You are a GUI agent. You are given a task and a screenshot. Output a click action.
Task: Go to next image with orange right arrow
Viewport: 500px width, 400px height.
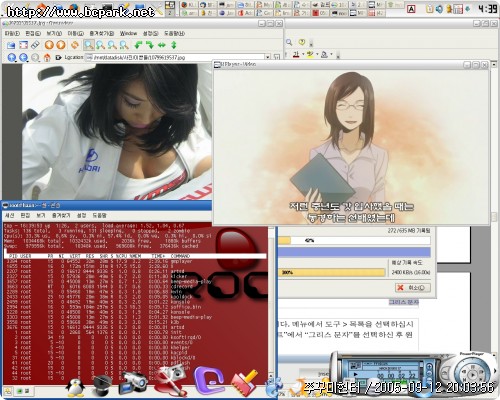[x=61, y=45]
